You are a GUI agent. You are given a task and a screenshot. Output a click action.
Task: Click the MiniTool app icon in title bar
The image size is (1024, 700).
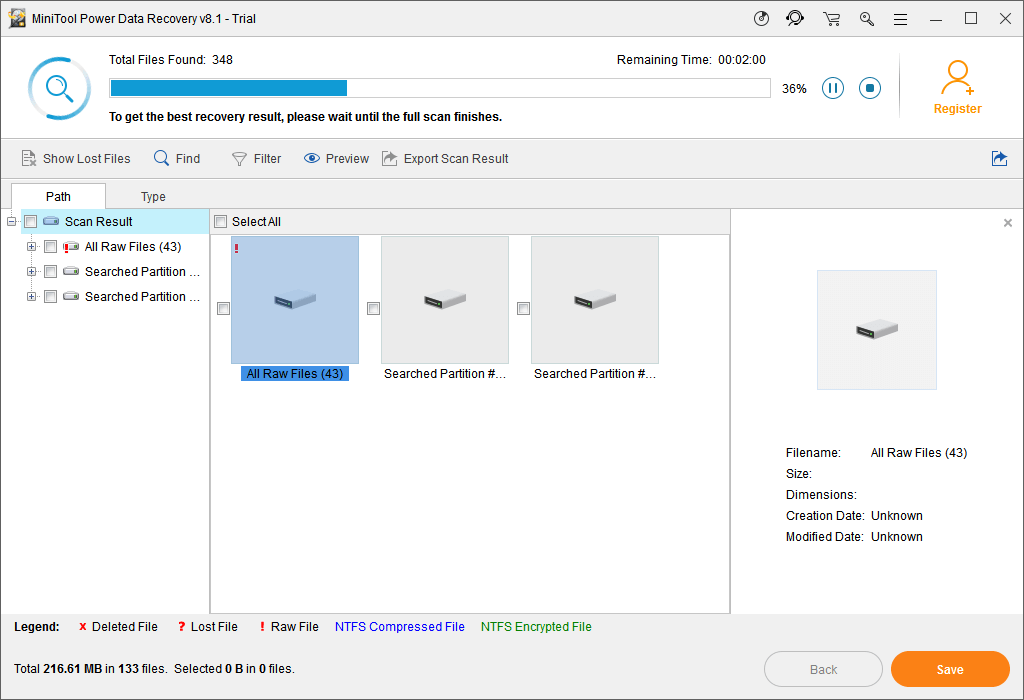coord(17,18)
